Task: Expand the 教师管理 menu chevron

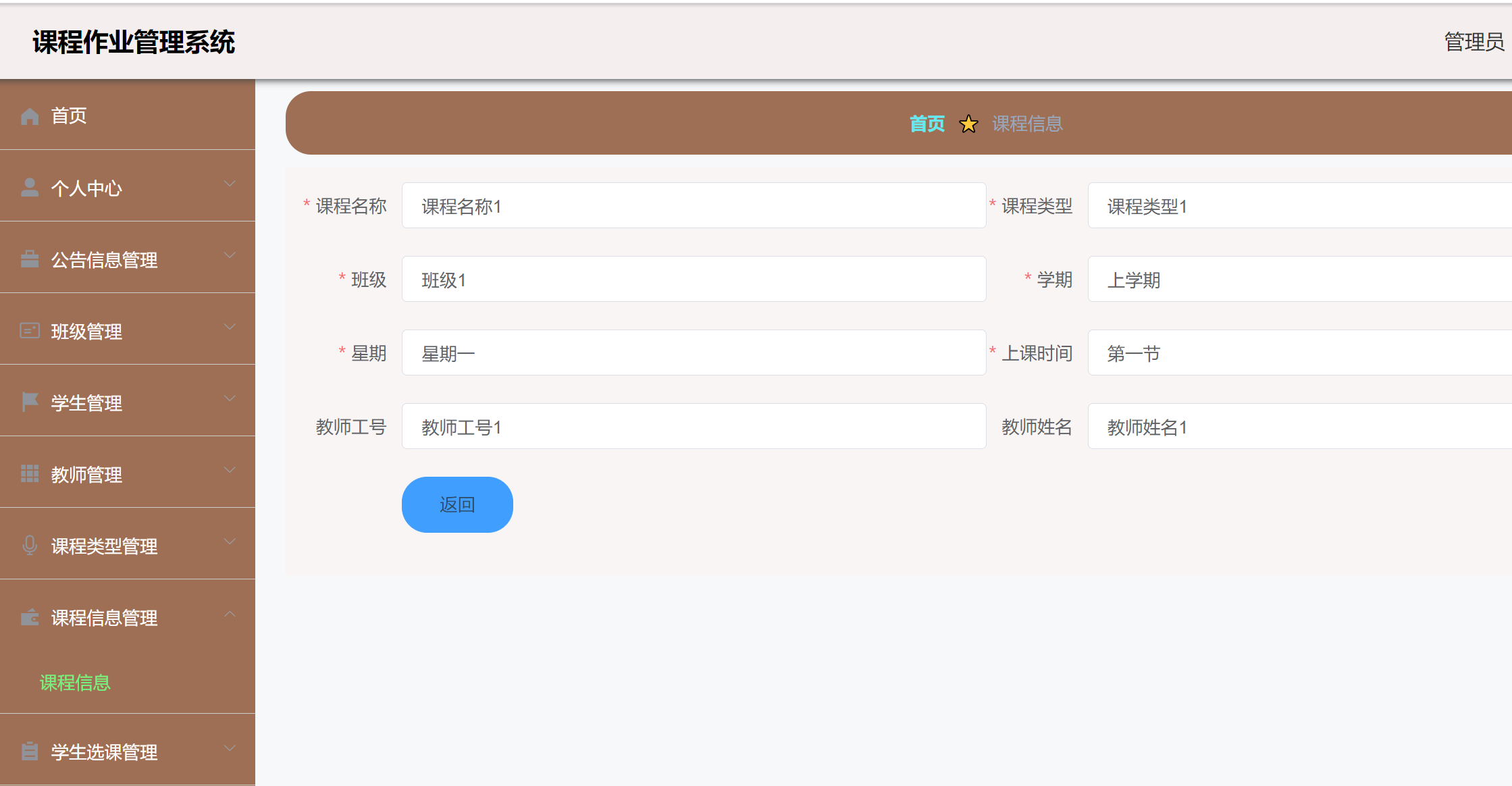Action: [x=230, y=470]
